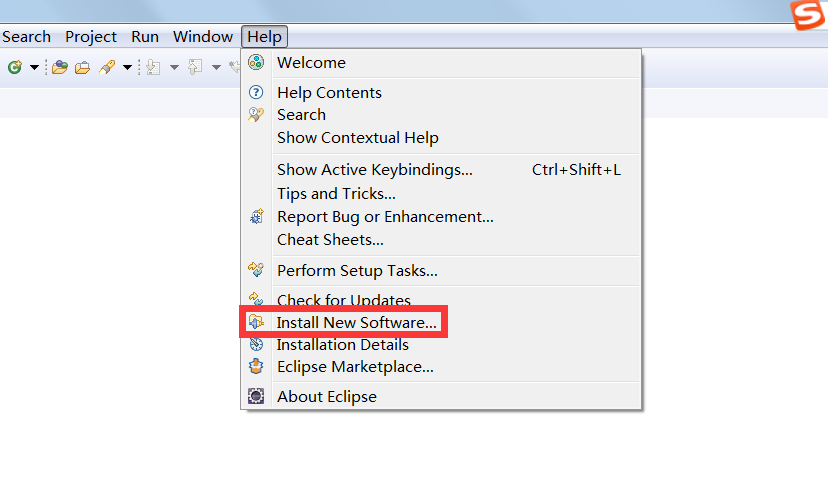This screenshot has height=499, width=828.
Task: Click the Installation Details icon
Action: pyautogui.click(x=256, y=345)
